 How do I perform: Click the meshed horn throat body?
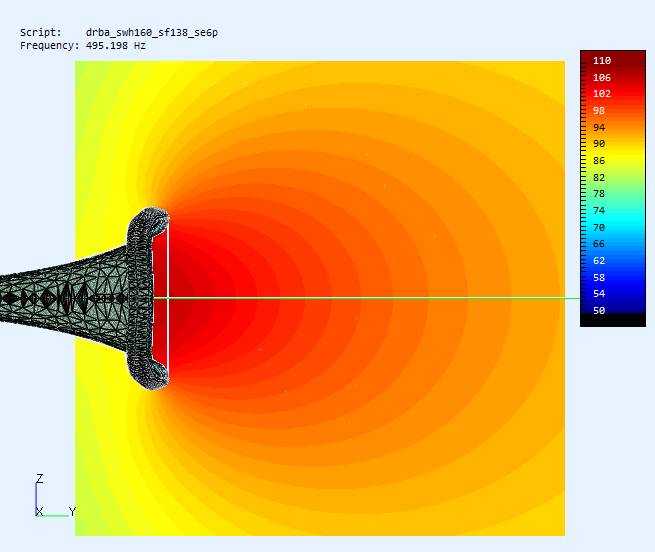click(x=63, y=298)
